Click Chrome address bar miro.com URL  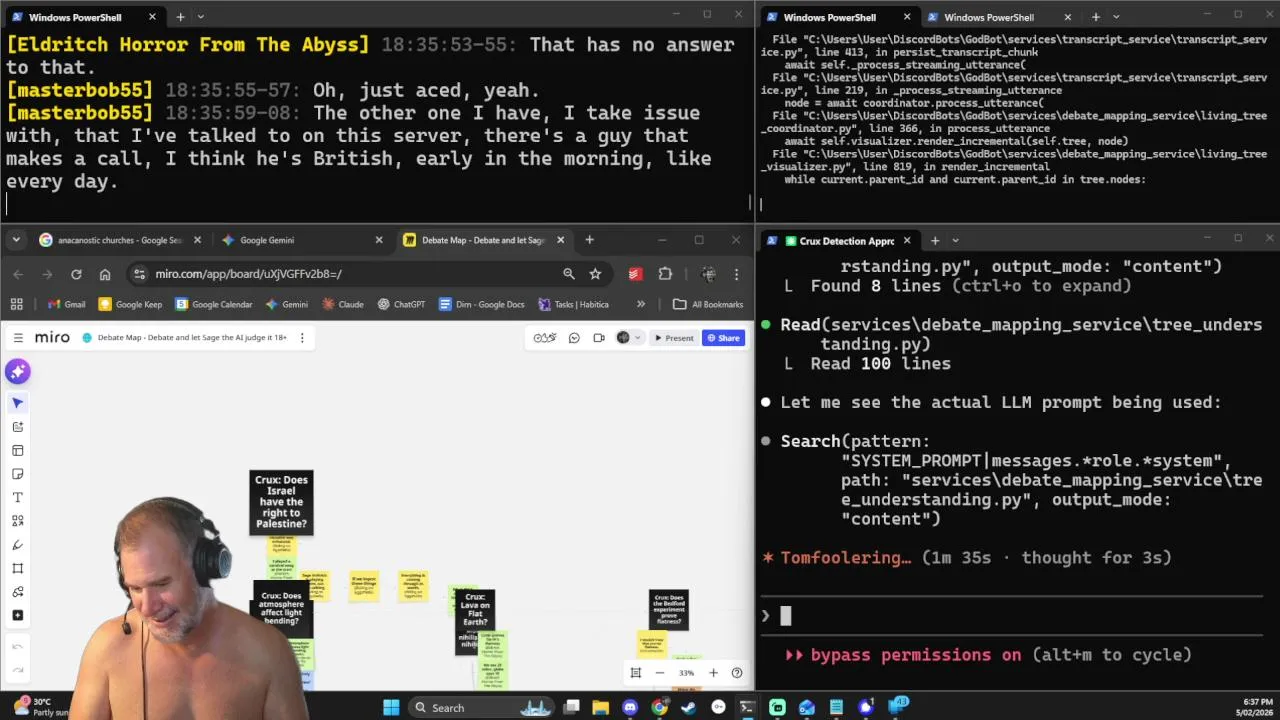[x=248, y=274]
